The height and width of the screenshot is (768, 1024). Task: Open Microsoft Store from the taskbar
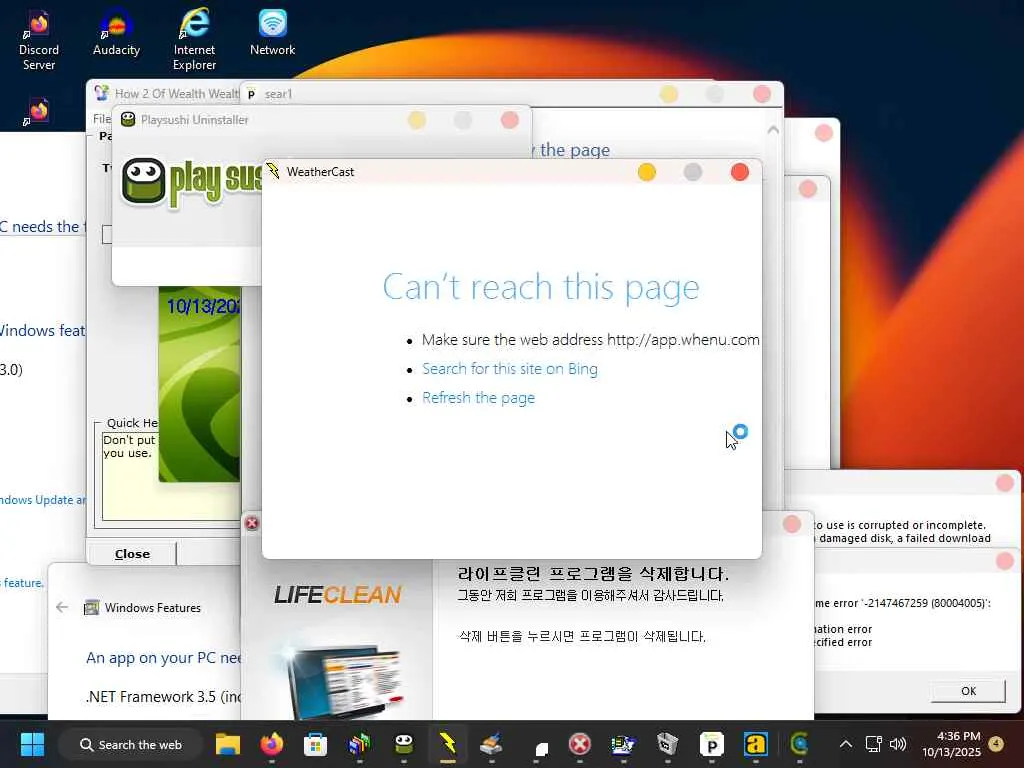tap(315, 744)
